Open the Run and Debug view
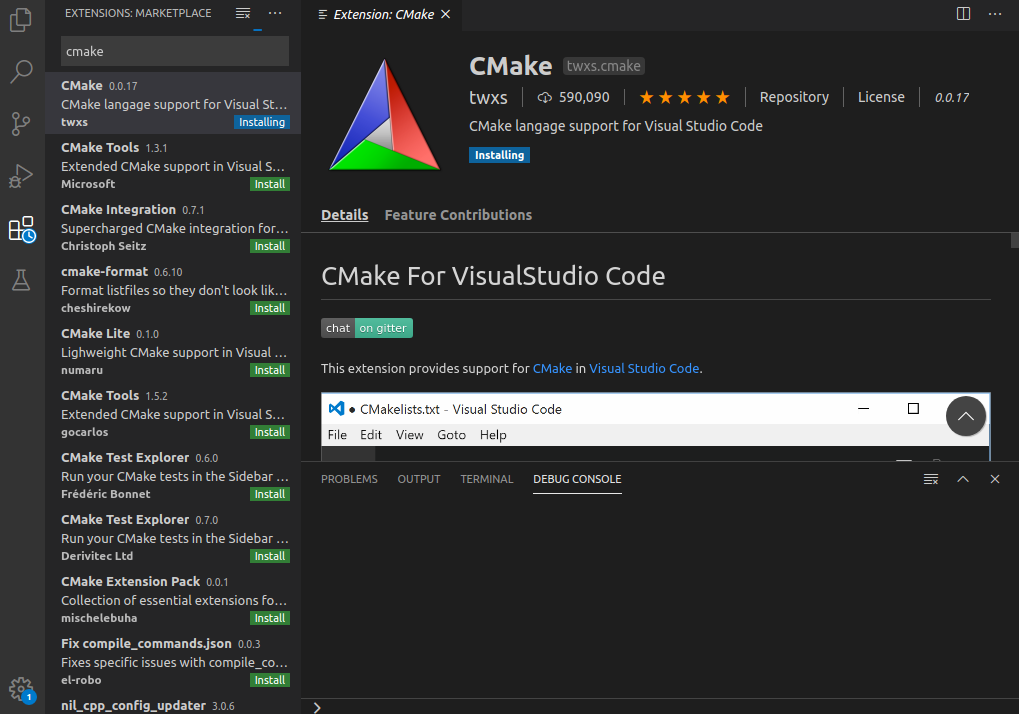Image resolution: width=1019 pixels, height=714 pixels. click(x=21, y=176)
